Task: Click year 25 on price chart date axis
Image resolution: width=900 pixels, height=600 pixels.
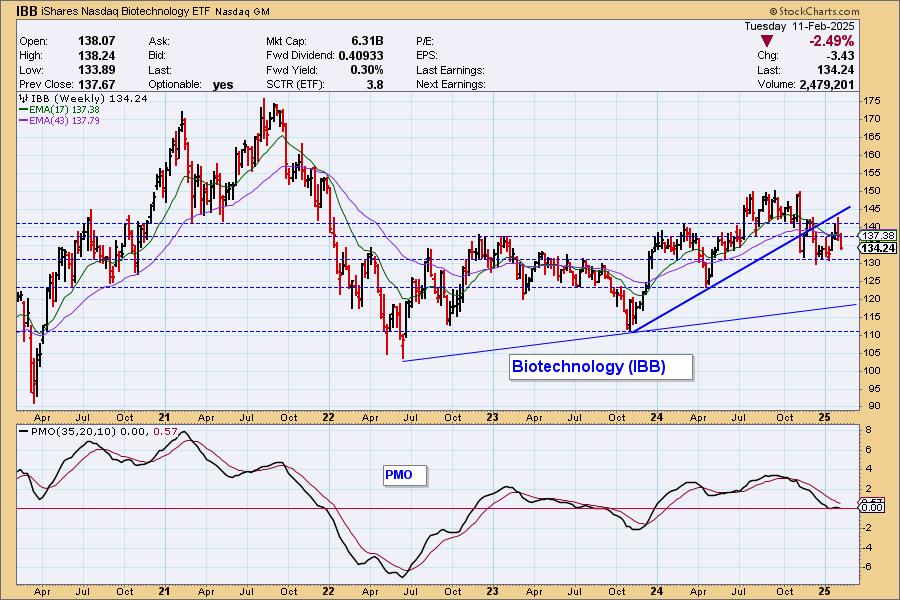Action: (x=824, y=417)
